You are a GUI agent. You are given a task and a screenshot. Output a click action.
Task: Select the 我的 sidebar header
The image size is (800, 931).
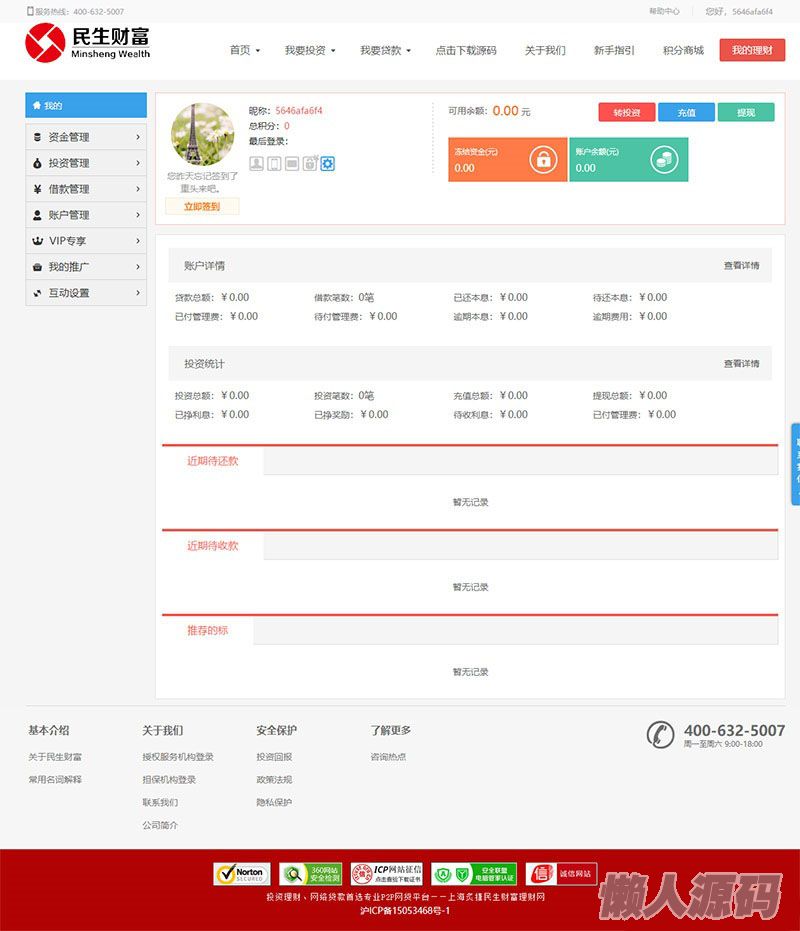86,105
